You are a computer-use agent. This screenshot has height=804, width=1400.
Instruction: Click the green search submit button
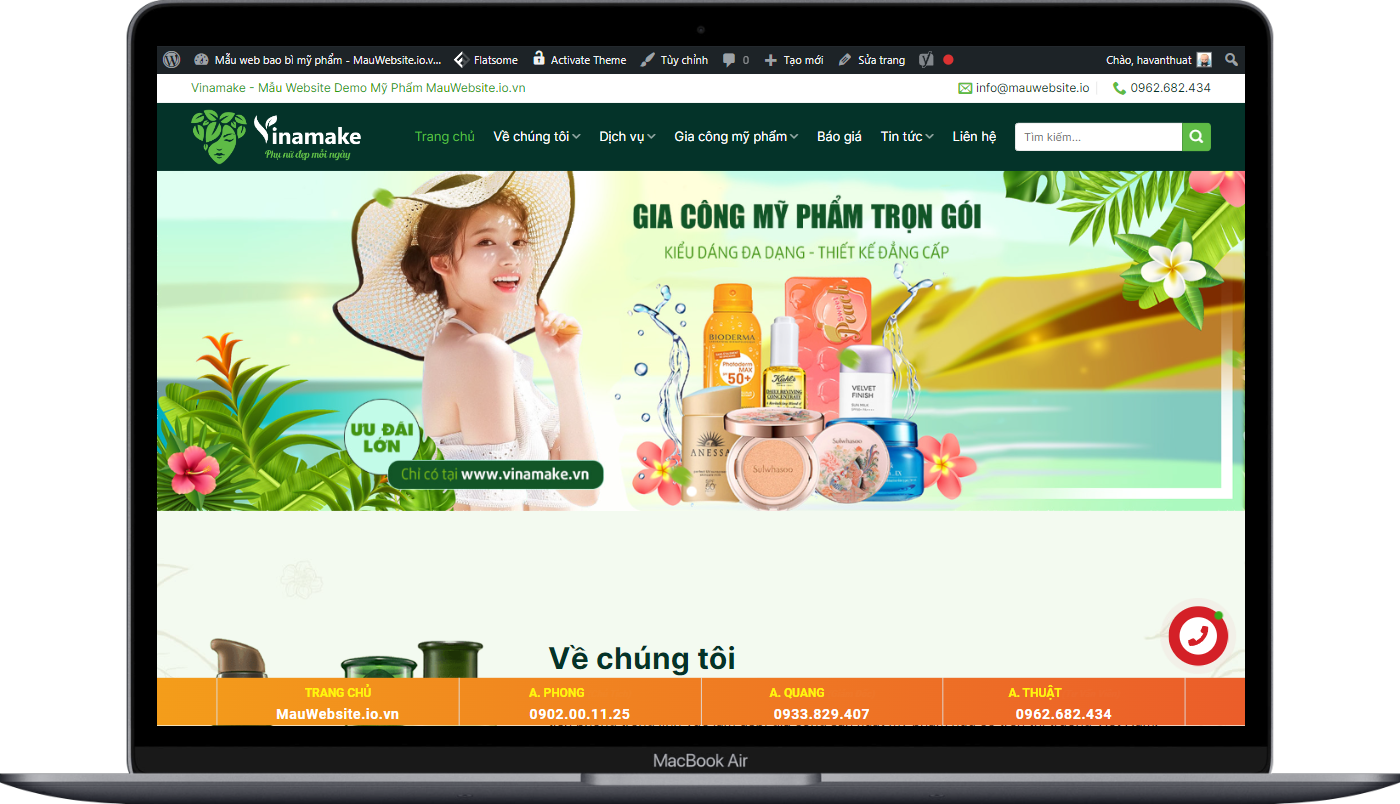coord(1196,137)
